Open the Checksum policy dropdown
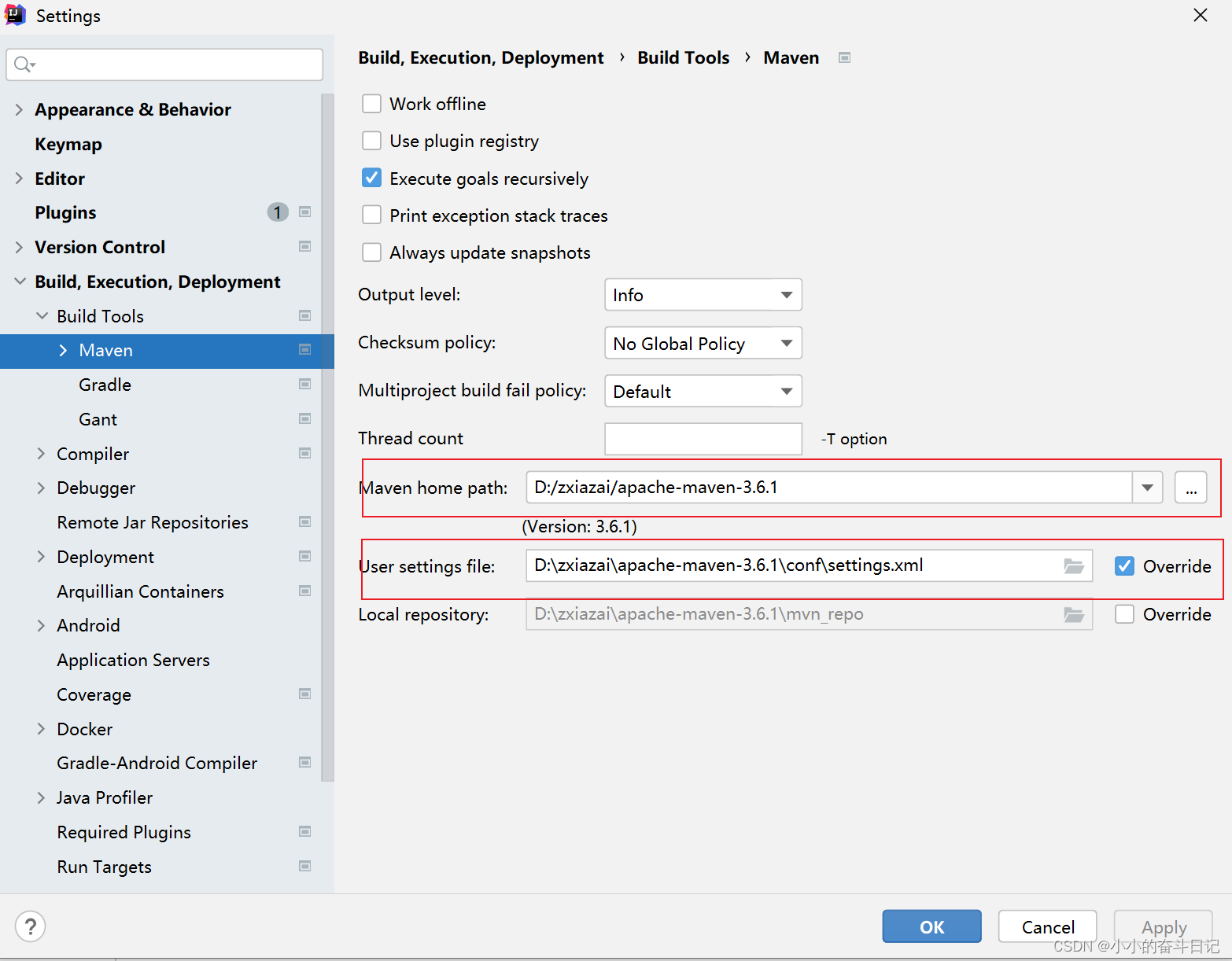This screenshot has width=1232, height=961. click(x=703, y=343)
